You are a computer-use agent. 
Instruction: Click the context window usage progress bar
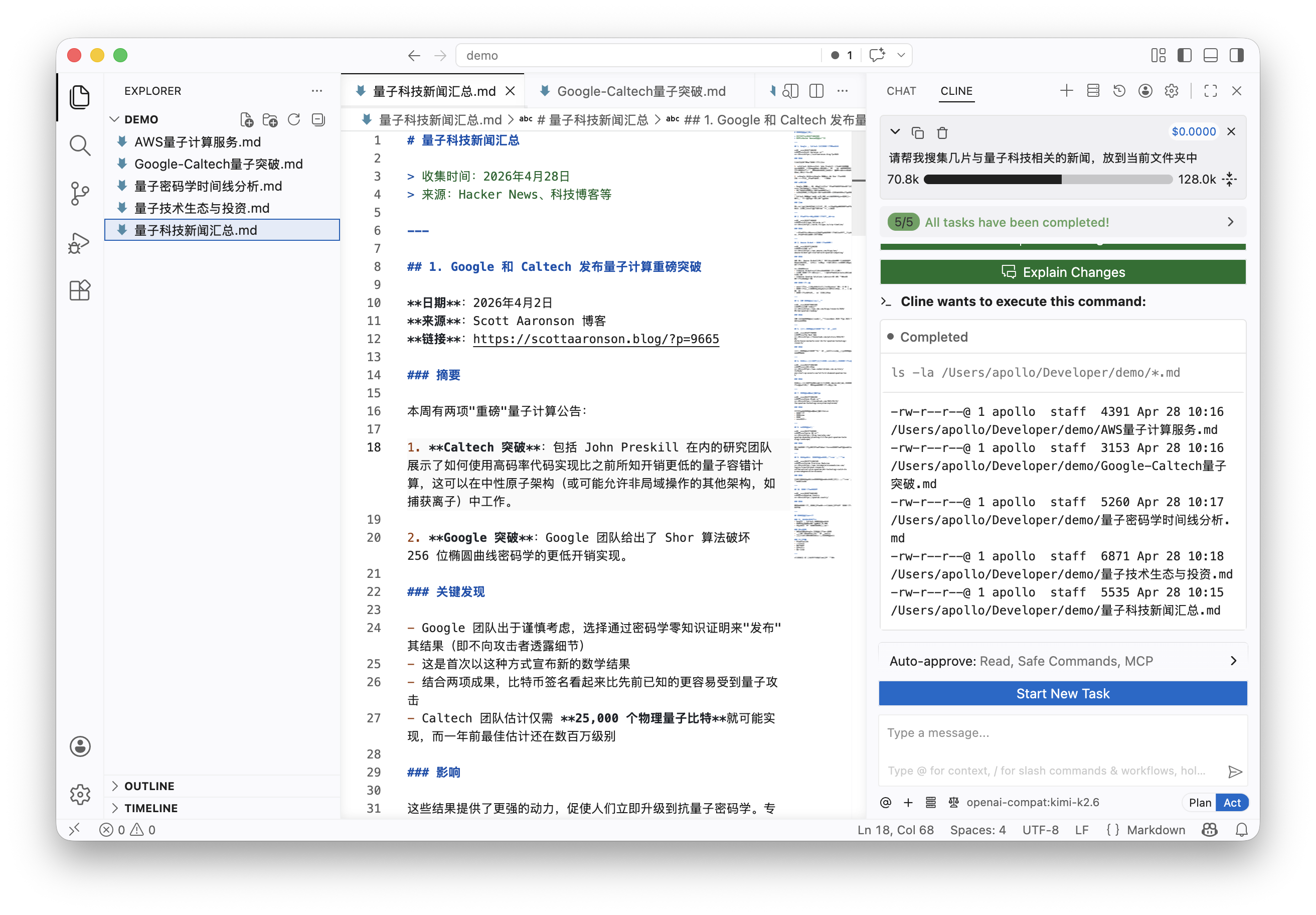click(x=1048, y=180)
